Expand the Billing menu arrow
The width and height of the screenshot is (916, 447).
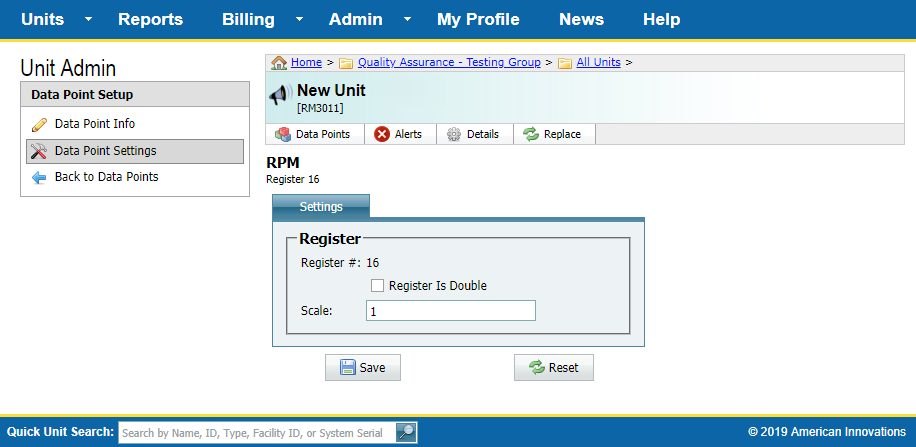[x=299, y=19]
